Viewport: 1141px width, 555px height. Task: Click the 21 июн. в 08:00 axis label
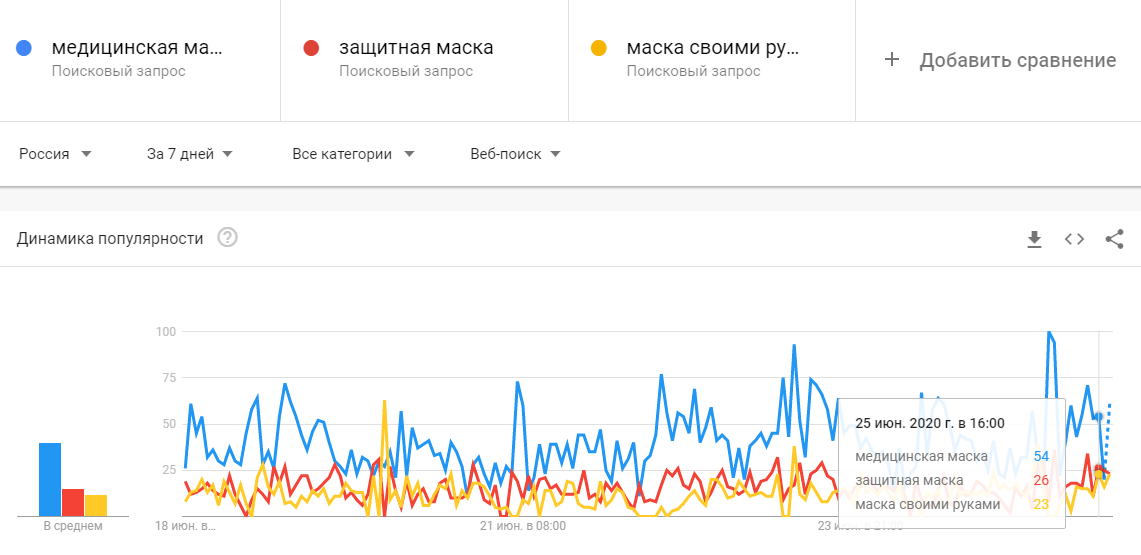click(x=523, y=525)
